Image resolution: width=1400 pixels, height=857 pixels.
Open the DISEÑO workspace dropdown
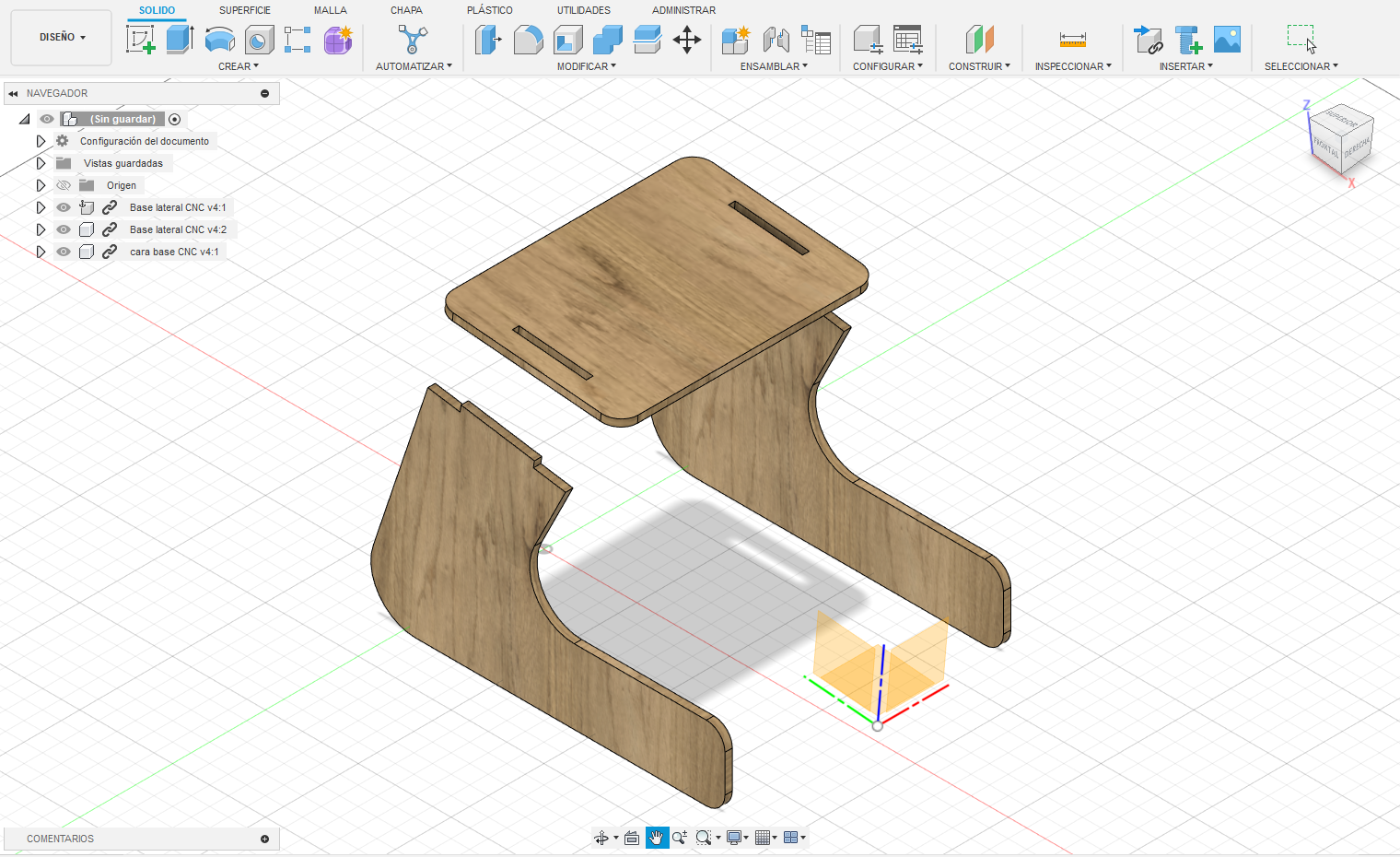(62, 38)
